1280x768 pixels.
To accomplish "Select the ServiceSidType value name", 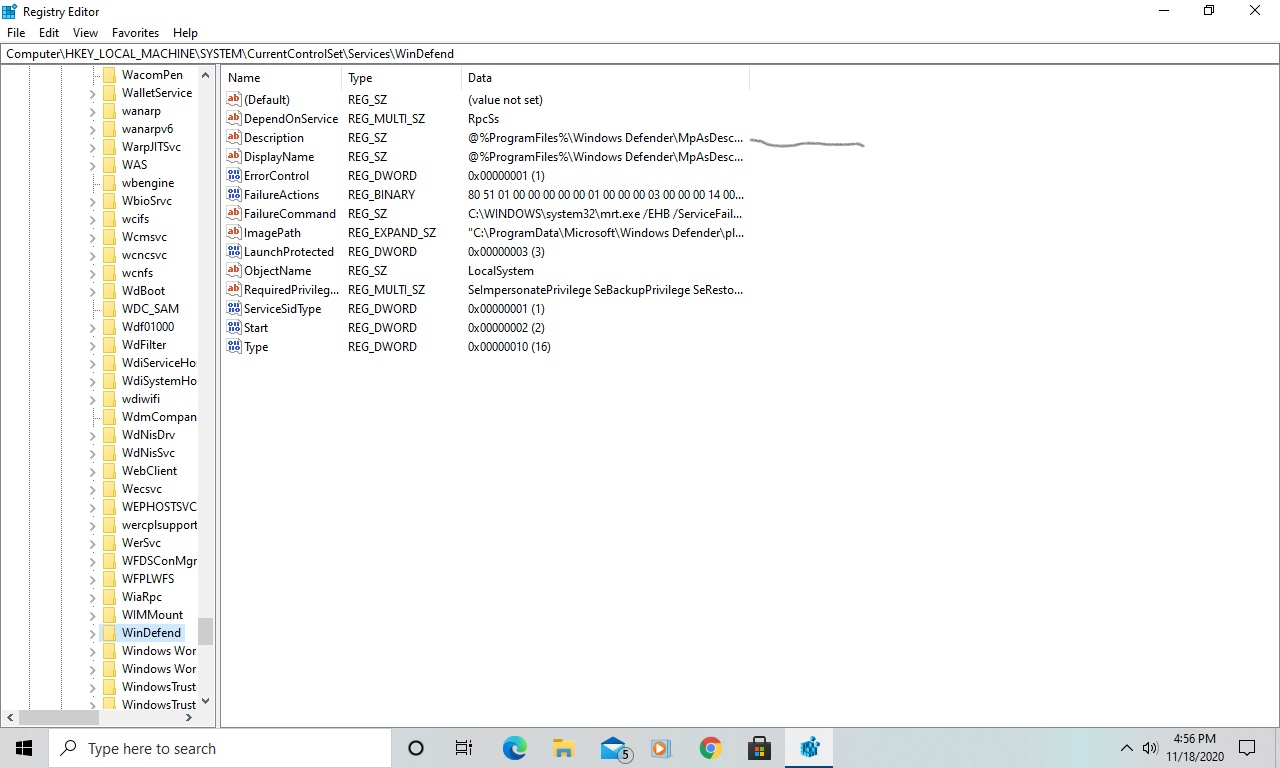I will (283, 309).
